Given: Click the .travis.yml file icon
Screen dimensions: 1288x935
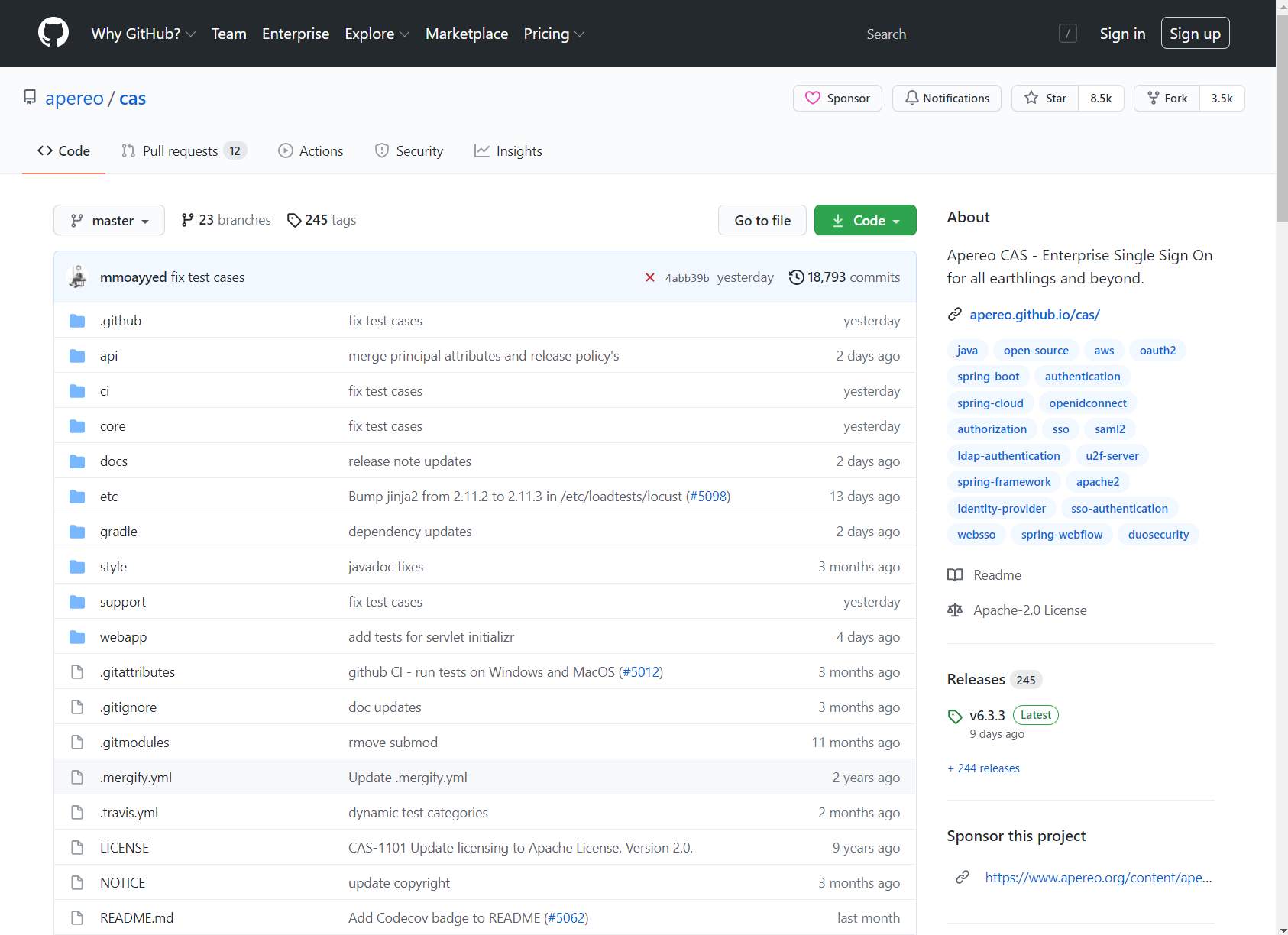Looking at the screenshot, I should point(77,813).
